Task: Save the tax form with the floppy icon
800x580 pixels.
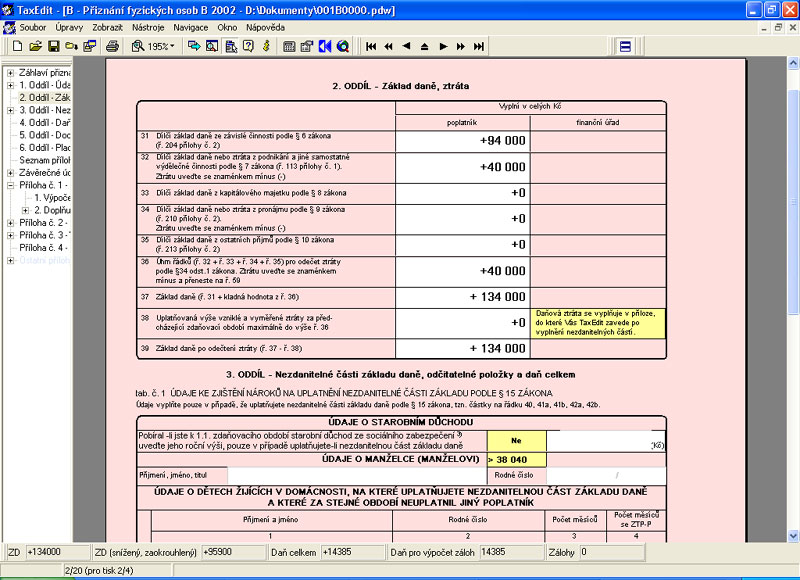Action: click(53, 46)
